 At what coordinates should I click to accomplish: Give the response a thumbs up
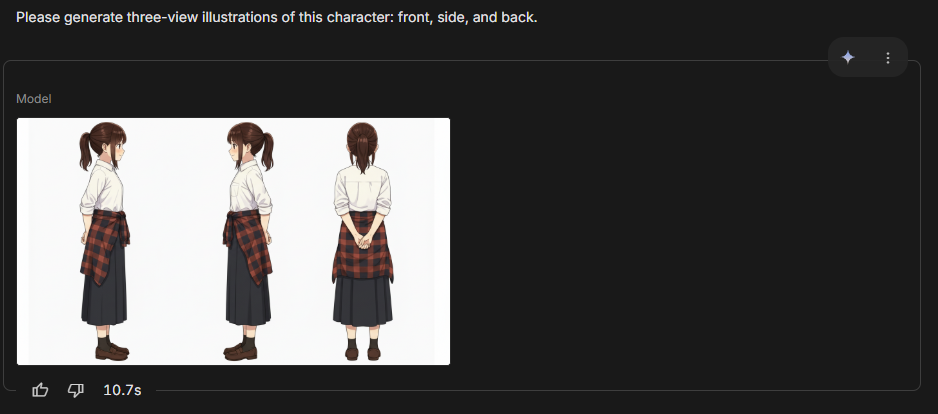click(40, 391)
